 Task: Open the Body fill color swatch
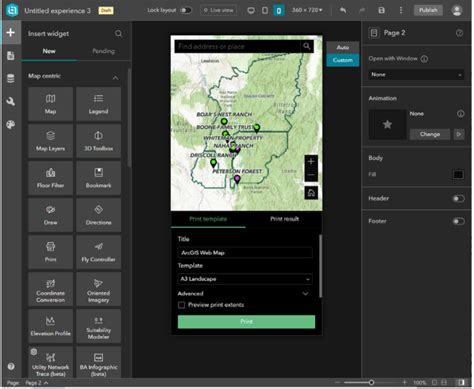click(458, 175)
